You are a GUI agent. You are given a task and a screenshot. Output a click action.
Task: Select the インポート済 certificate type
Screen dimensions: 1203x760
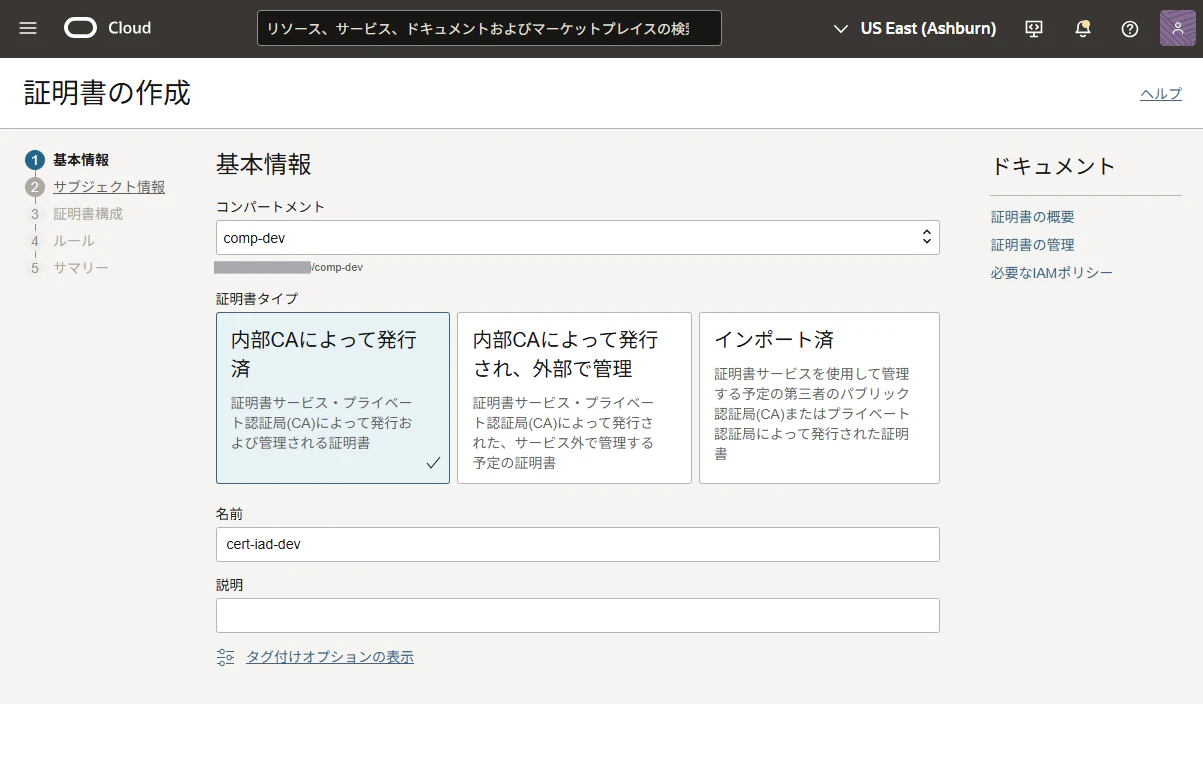click(x=819, y=398)
